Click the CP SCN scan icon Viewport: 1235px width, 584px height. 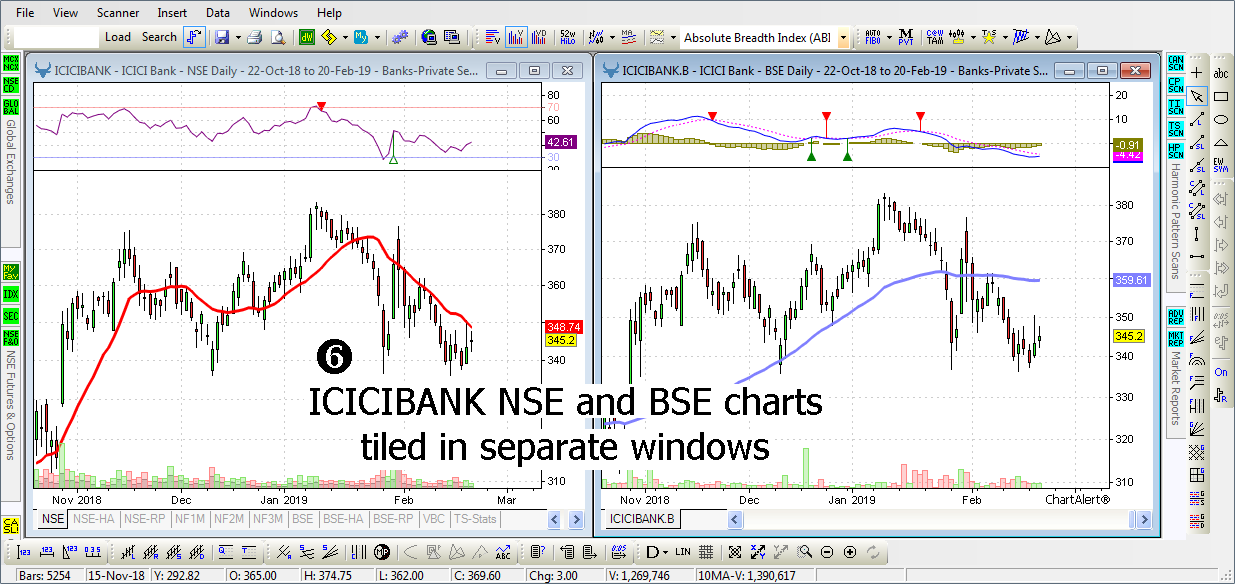coord(1175,84)
